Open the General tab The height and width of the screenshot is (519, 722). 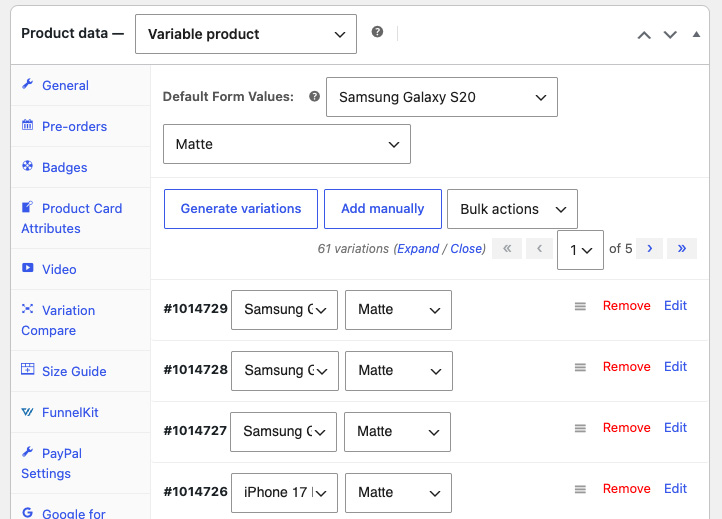tap(81, 85)
